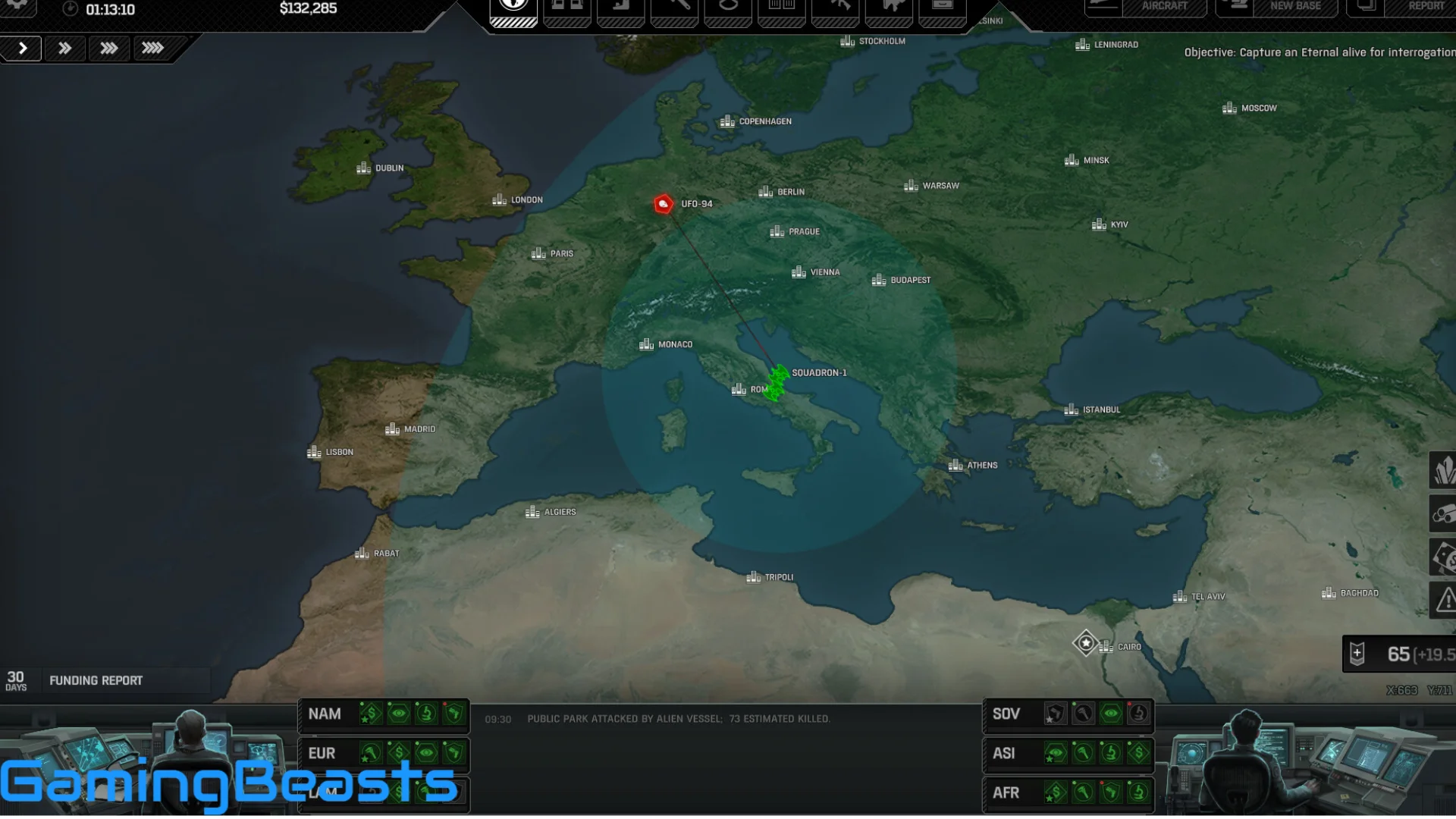Click the funds amount $132,285

[x=309, y=8]
